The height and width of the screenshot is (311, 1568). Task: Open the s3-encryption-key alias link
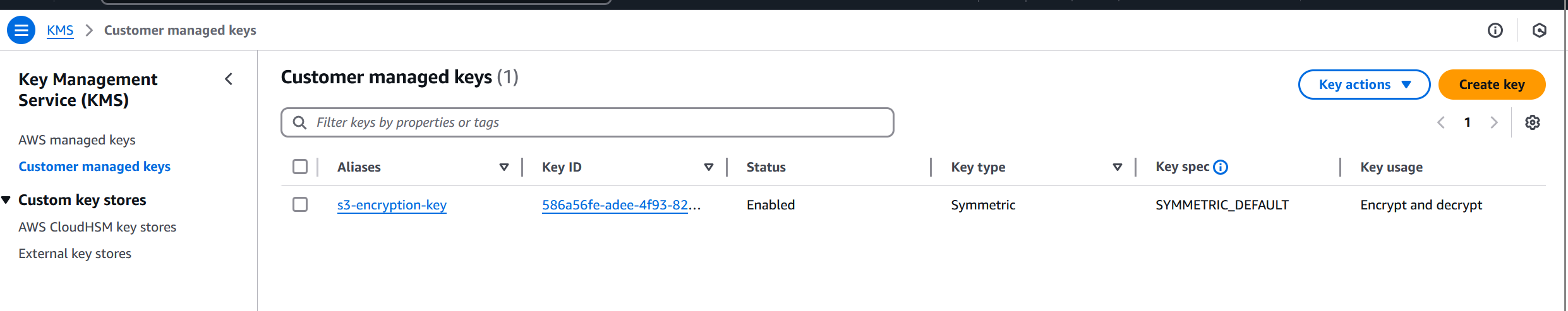pyautogui.click(x=392, y=205)
